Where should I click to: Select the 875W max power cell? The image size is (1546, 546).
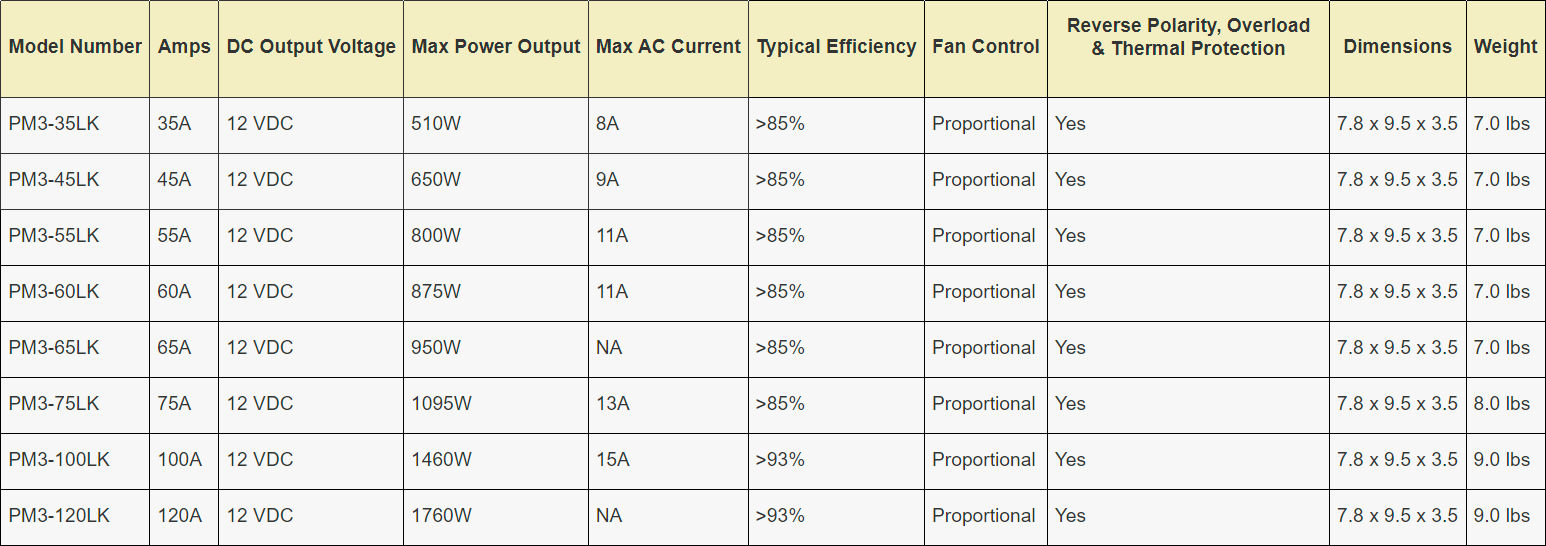(x=436, y=292)
